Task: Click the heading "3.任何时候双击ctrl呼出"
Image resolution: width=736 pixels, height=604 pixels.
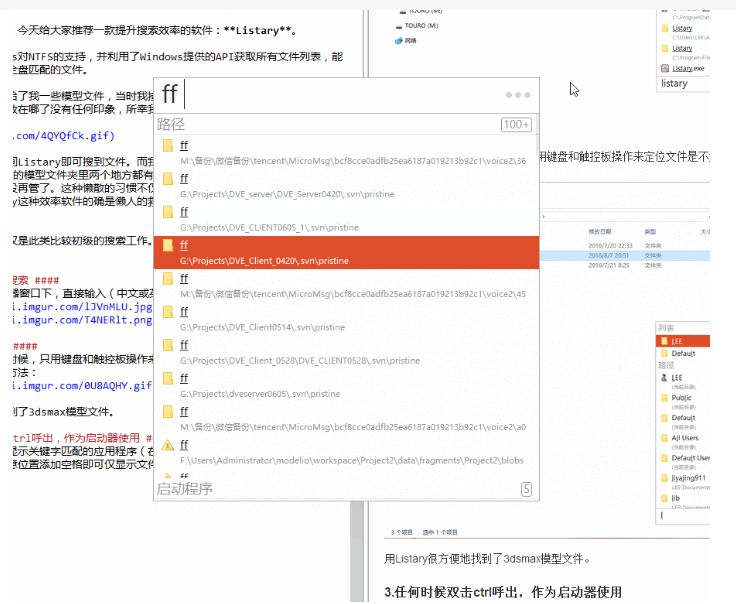Action: click(503, 592)
